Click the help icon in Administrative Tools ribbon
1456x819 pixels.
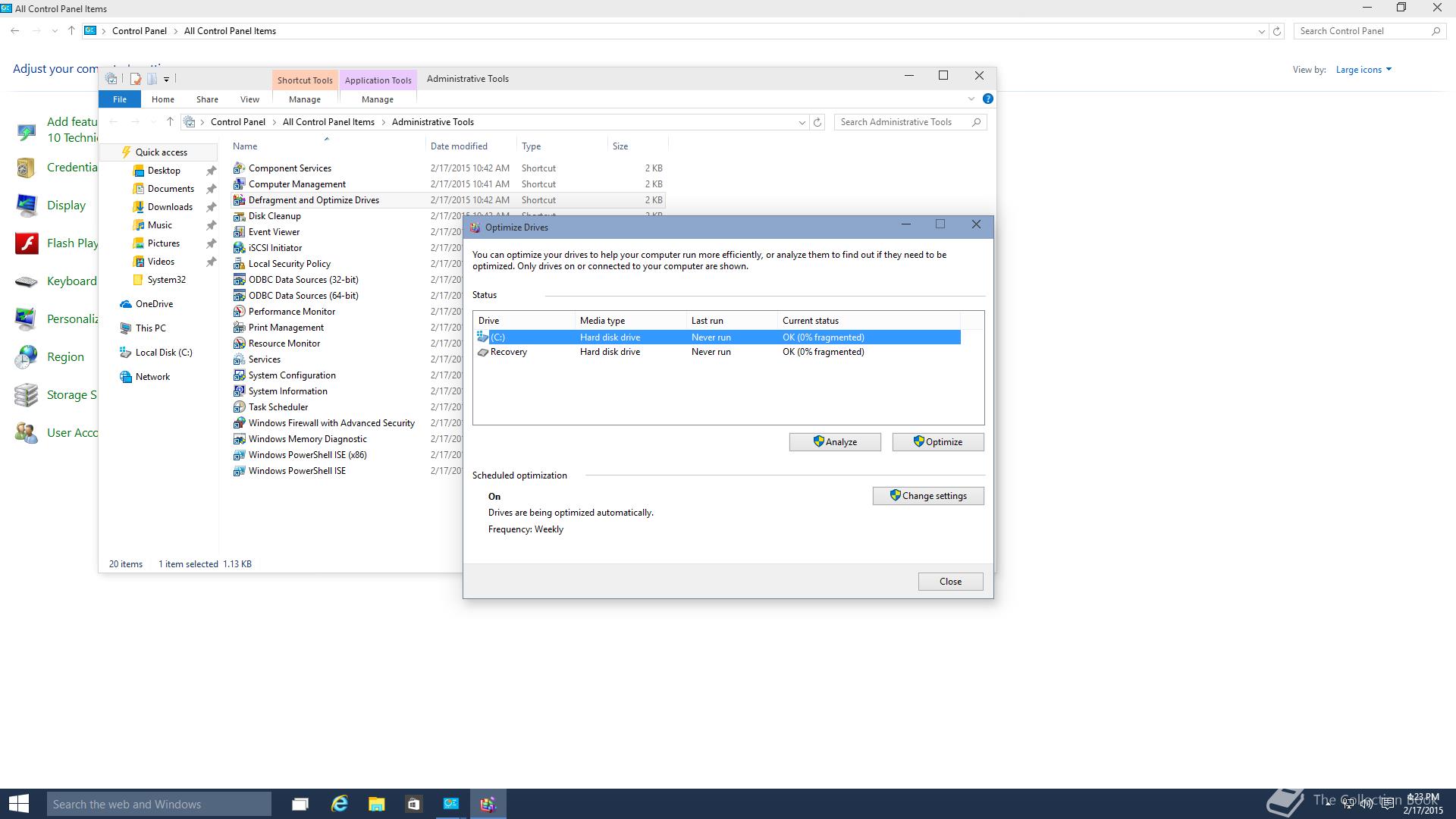pos(987,99)
